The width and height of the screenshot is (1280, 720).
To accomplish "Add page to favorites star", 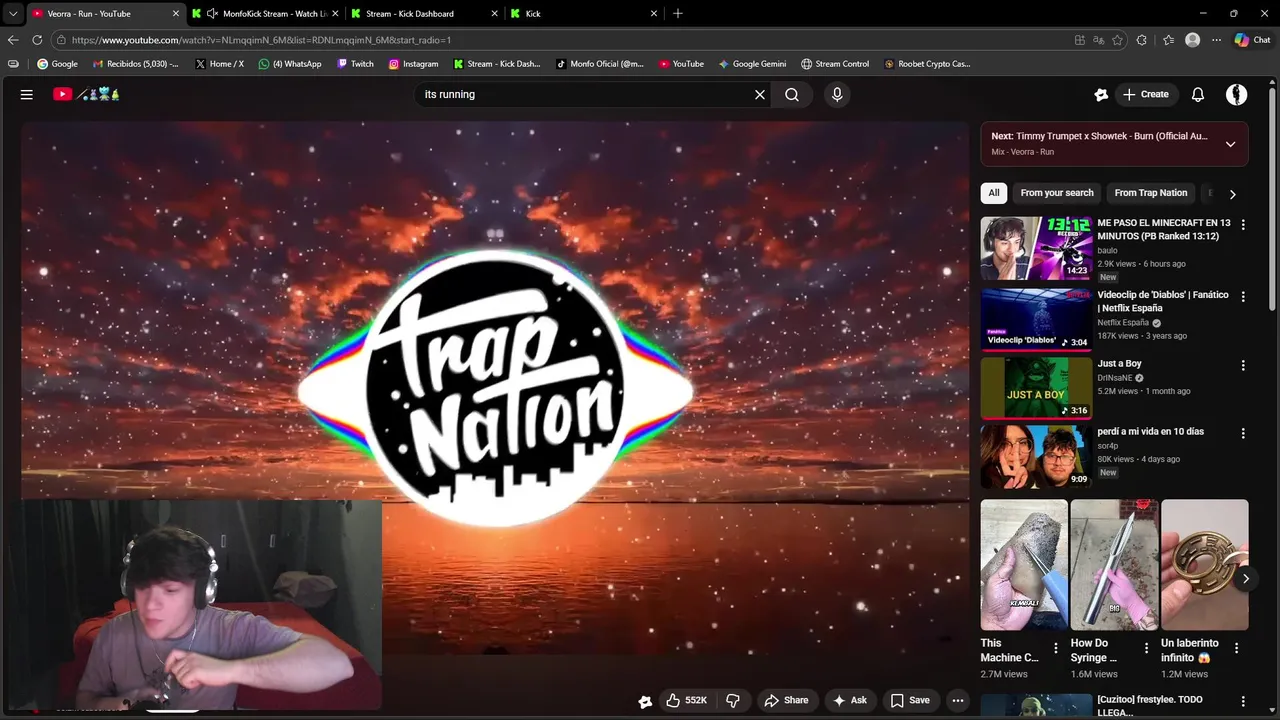I will 1117,40.
